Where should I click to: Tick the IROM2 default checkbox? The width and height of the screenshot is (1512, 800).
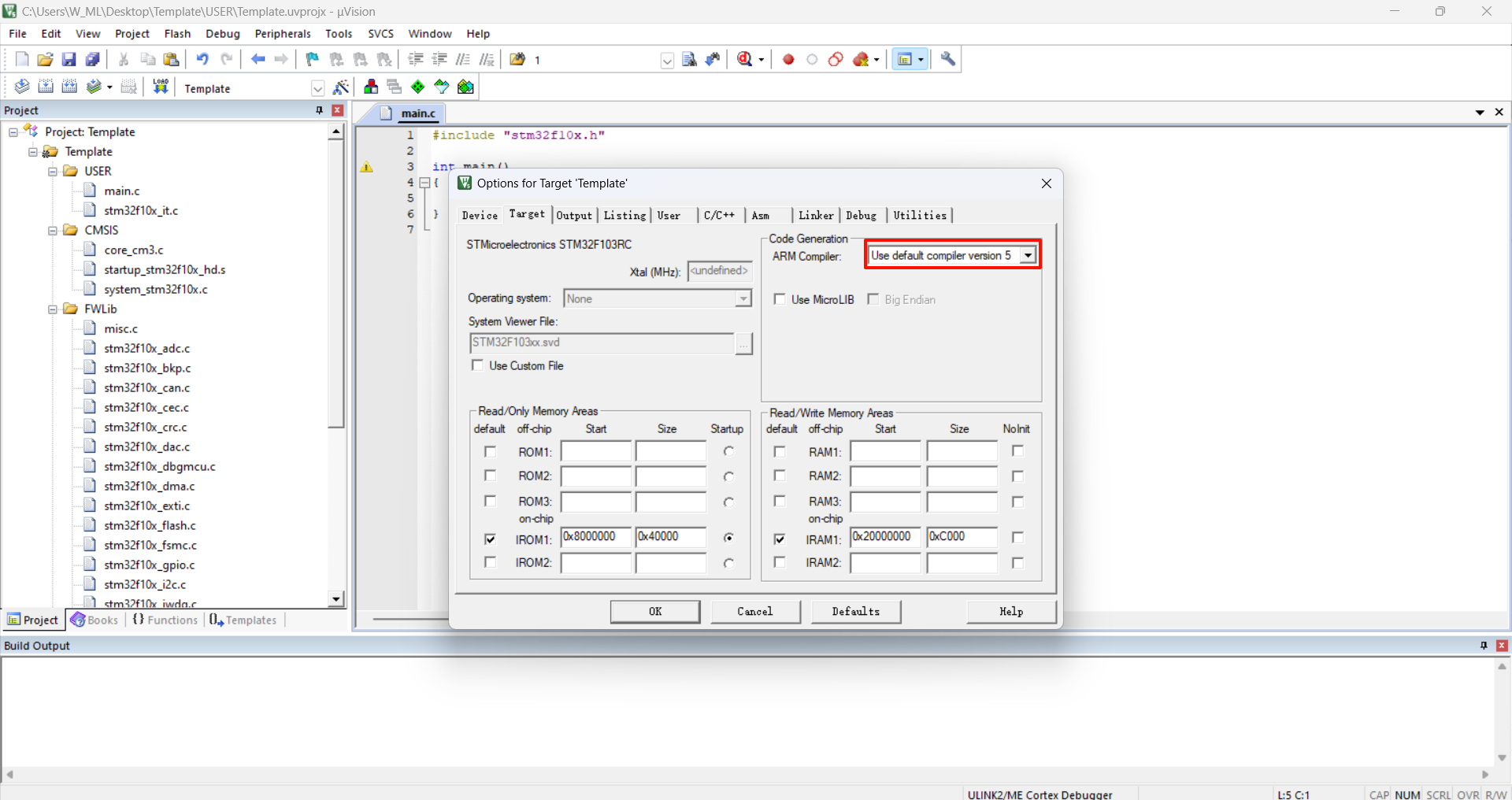pyautogui.click(x=491, y=562)
